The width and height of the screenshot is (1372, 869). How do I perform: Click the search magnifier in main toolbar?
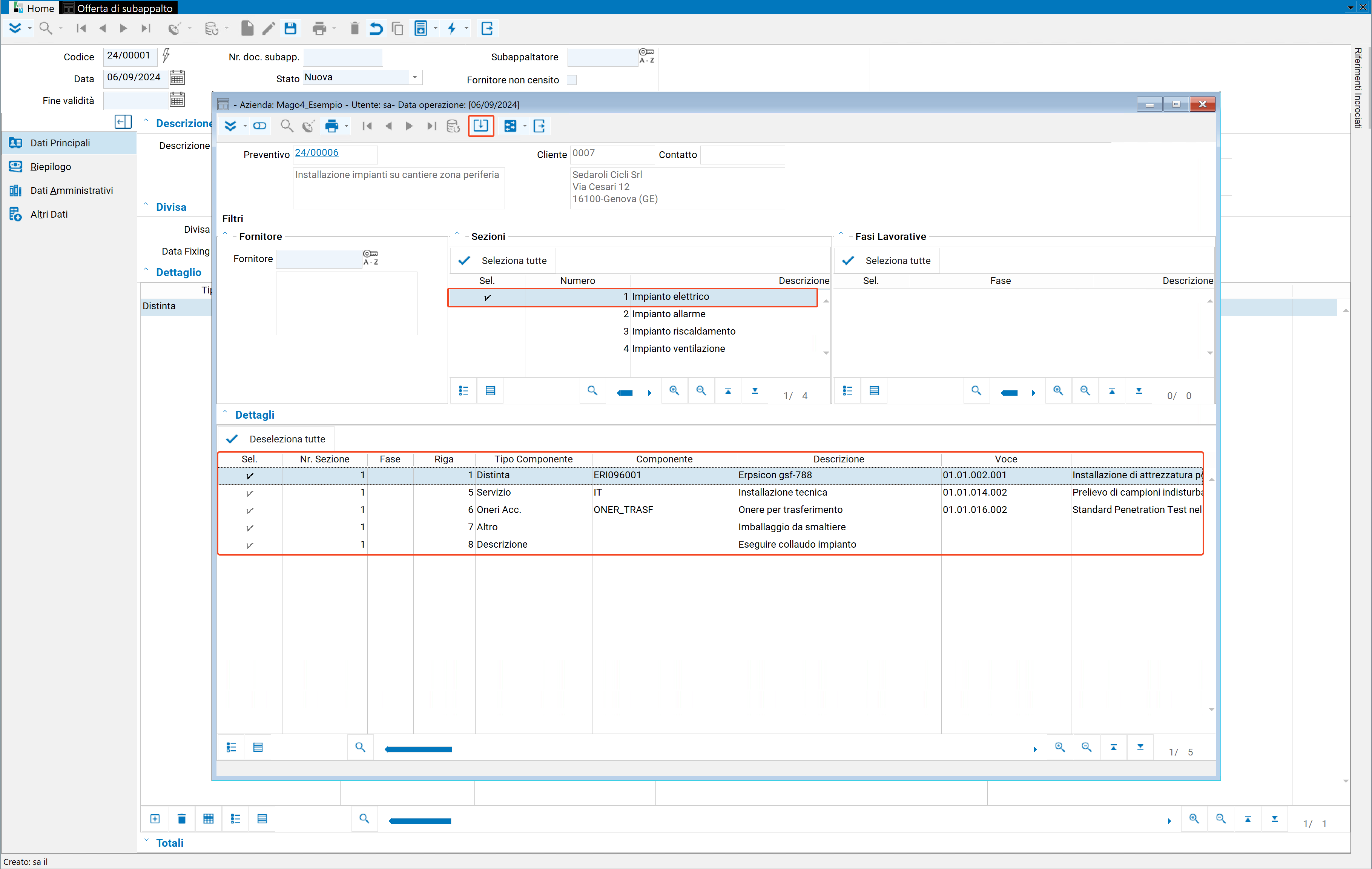tap(46, 28)
